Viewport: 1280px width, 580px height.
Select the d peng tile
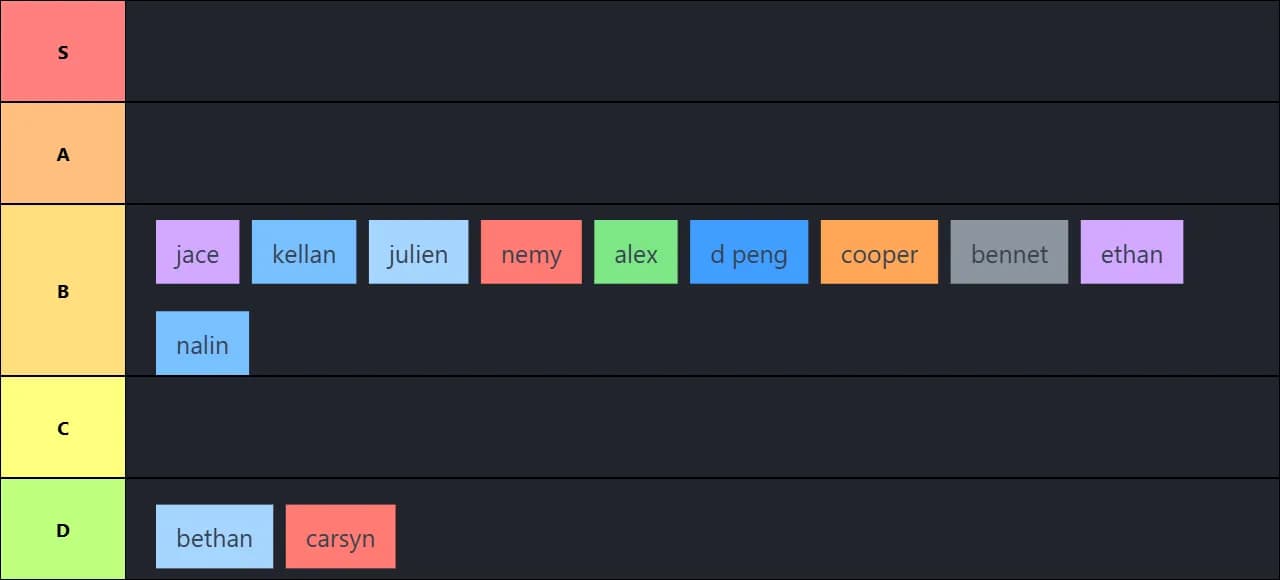tap(749, 252)
